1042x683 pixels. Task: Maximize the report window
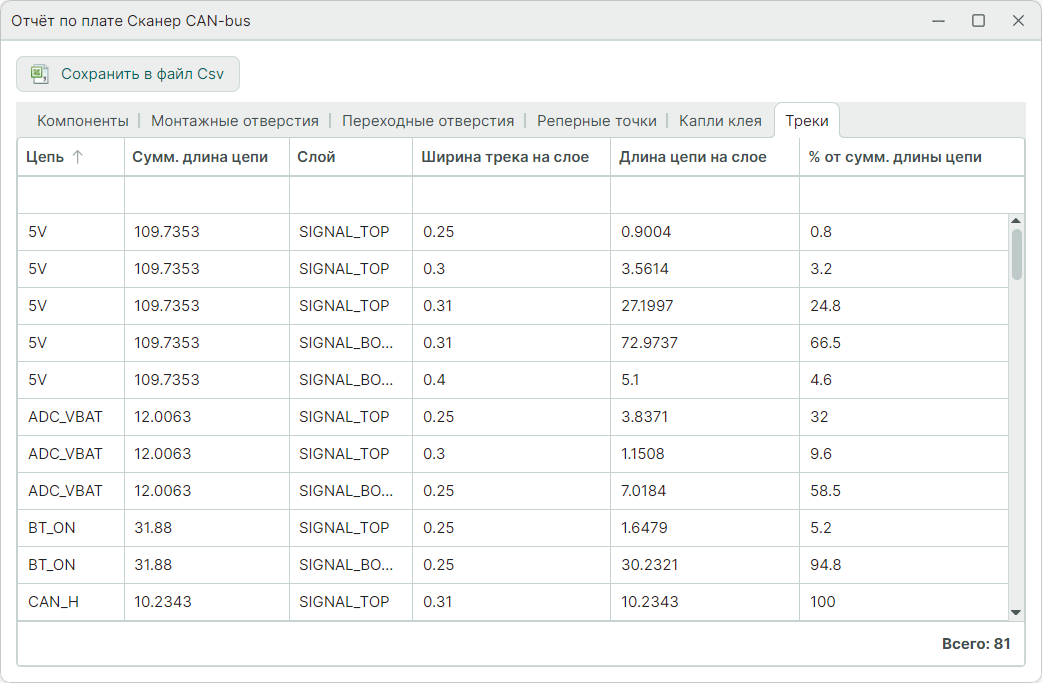tap(978, 21)
